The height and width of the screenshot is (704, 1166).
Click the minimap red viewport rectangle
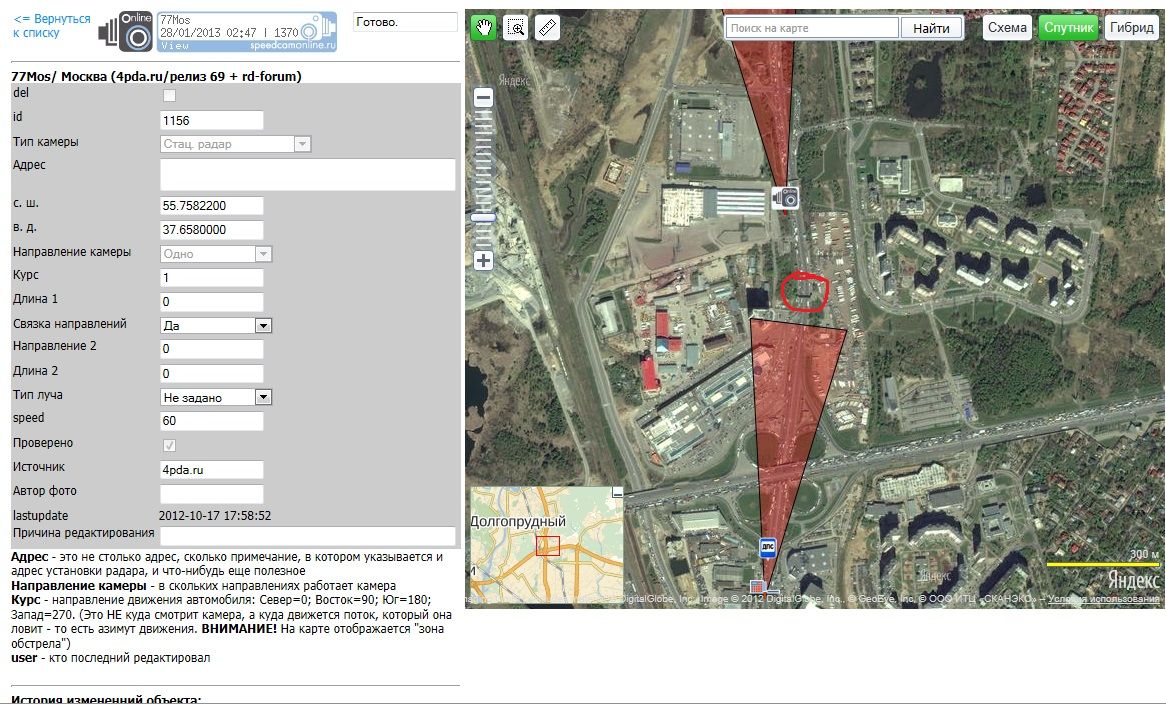coord(548,546)
